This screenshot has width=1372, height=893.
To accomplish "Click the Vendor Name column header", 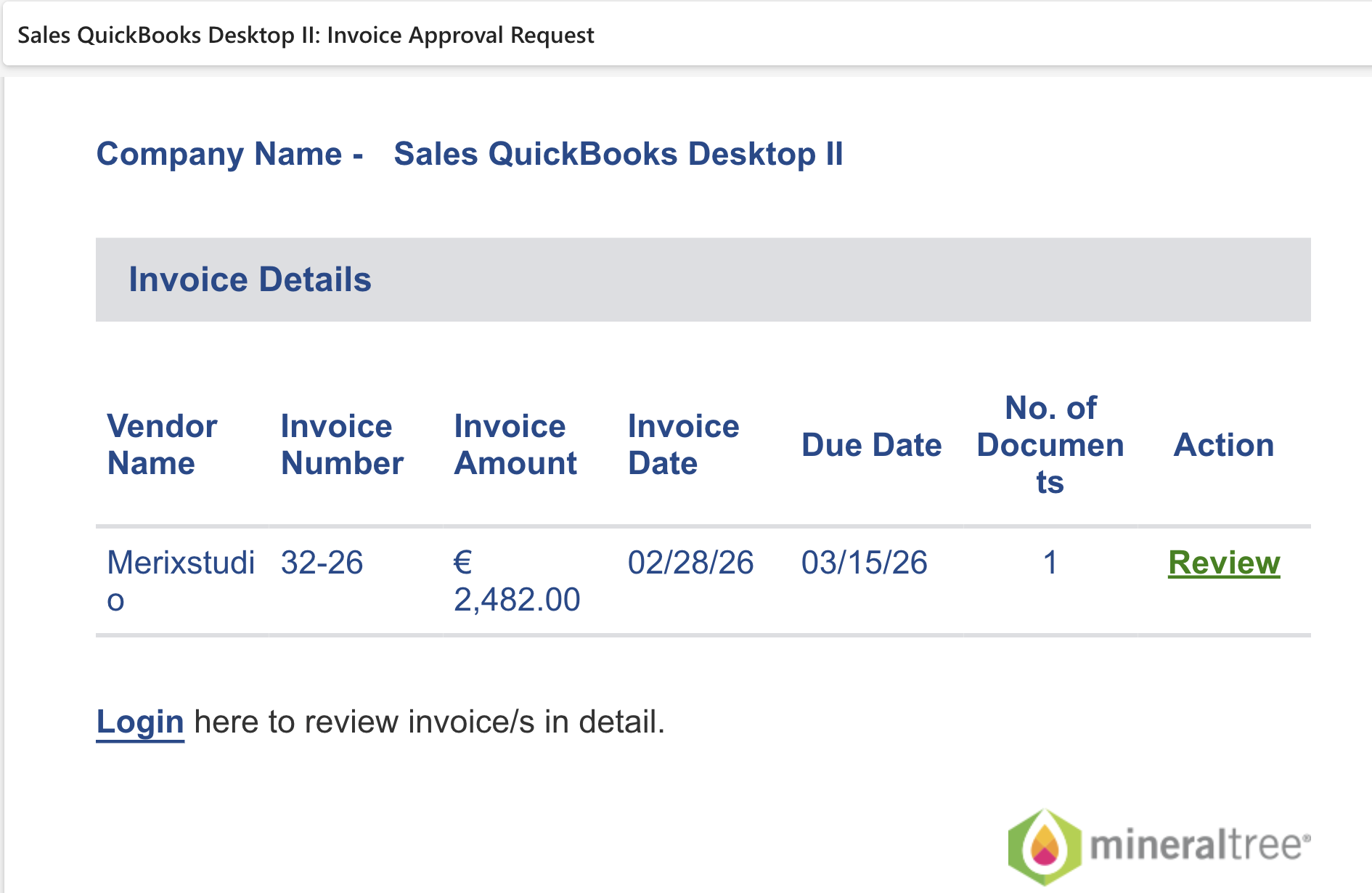I will click(162, 444).
